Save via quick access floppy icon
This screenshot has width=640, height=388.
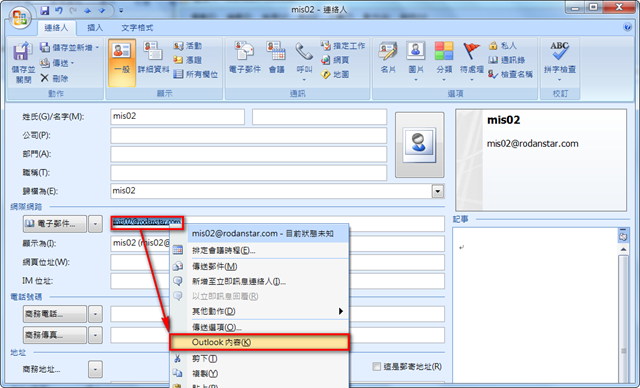[45, 11]
